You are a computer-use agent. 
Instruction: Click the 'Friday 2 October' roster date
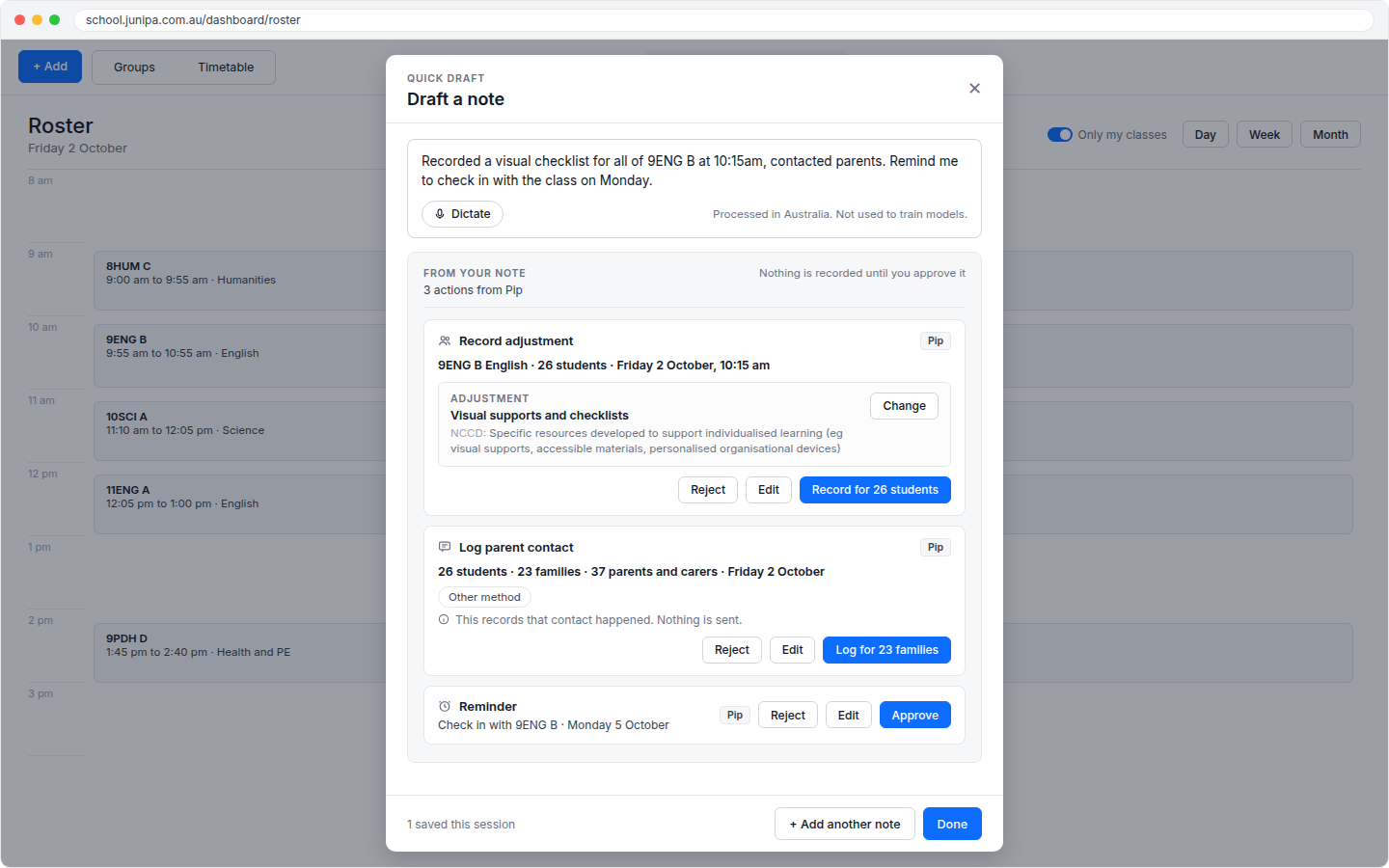tap(77, 149)
